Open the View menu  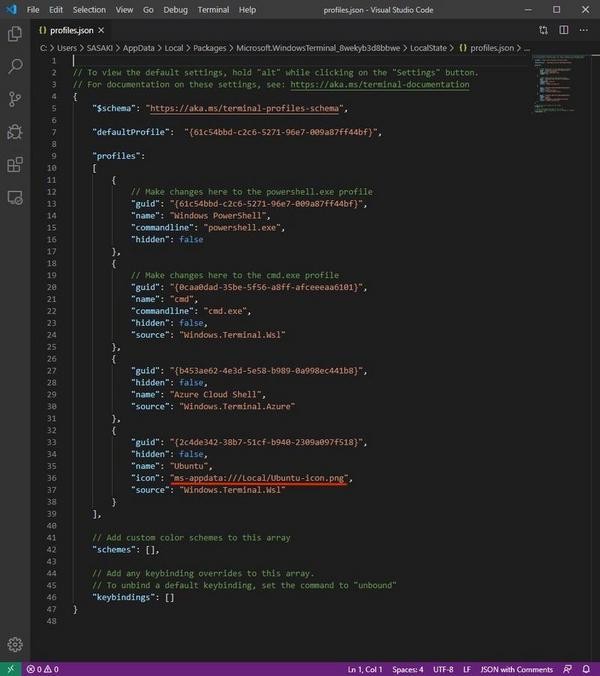(x=124, y=9)
